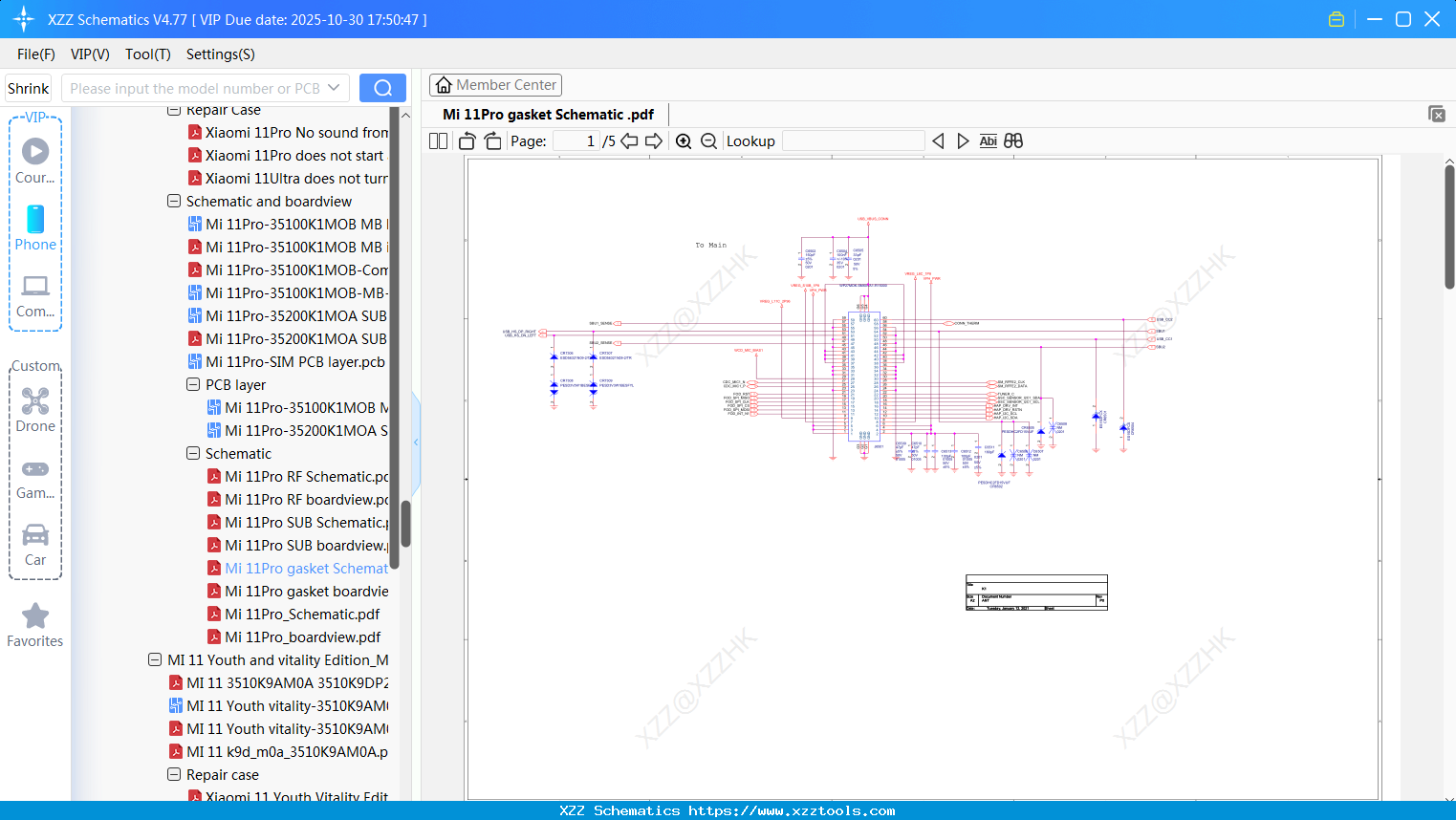The height and width of the screenshot is (820, 1456).
Task: Go to next page with forward arrow
Action: [654, 140]
